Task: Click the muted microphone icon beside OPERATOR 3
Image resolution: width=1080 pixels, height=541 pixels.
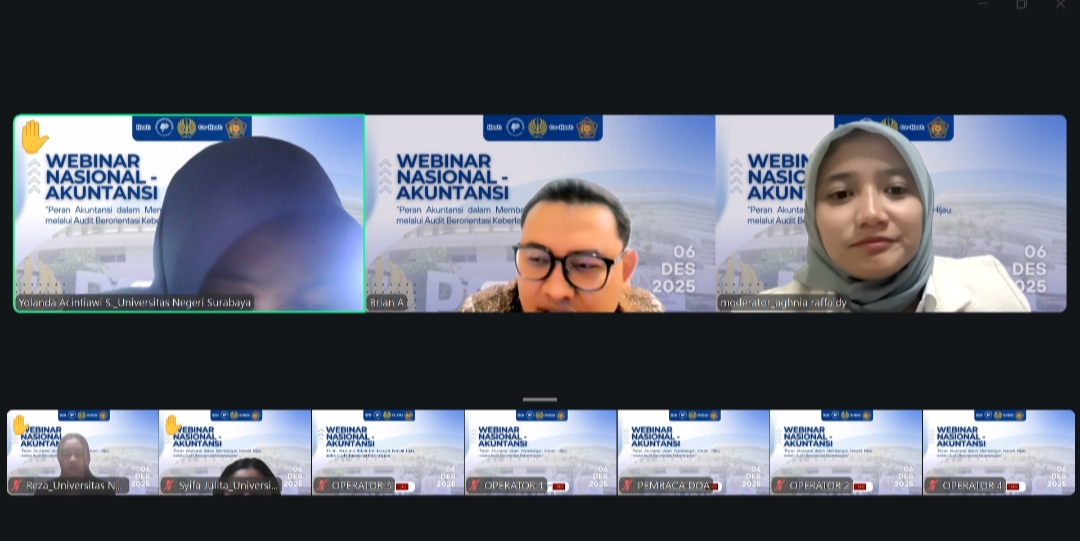Action: (322, 486)
